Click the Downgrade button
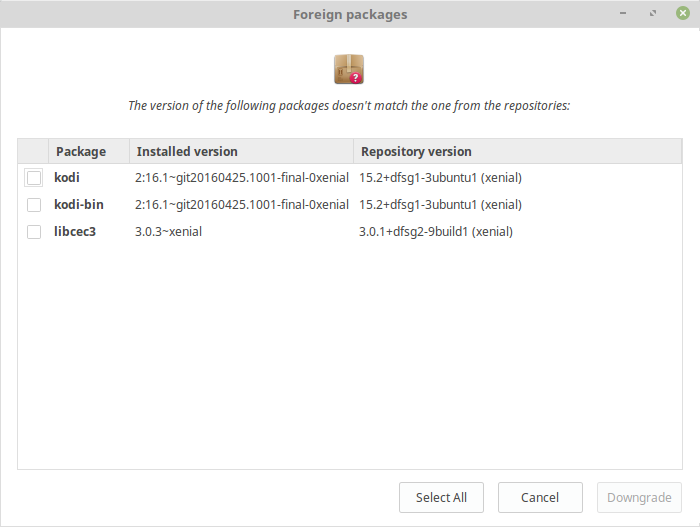 [639, 497]
